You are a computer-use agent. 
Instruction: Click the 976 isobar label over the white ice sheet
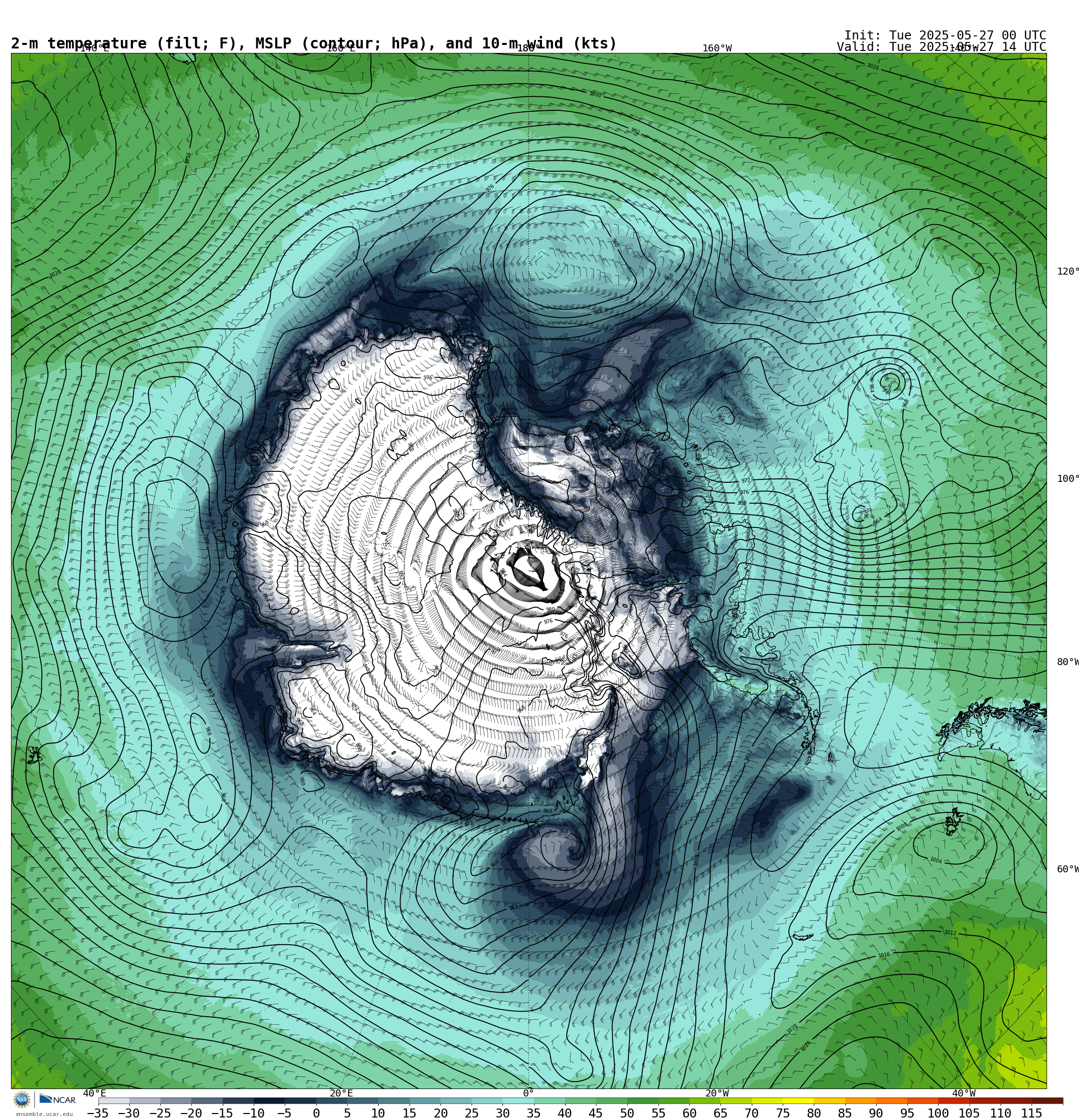tap(428, 377)
